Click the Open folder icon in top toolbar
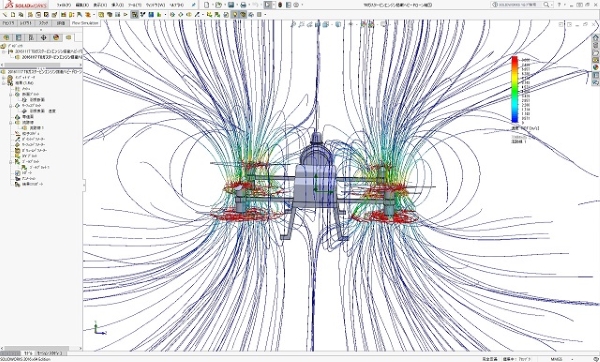The width and height of the screenshot is (600, 362). [x=218, y=5]
